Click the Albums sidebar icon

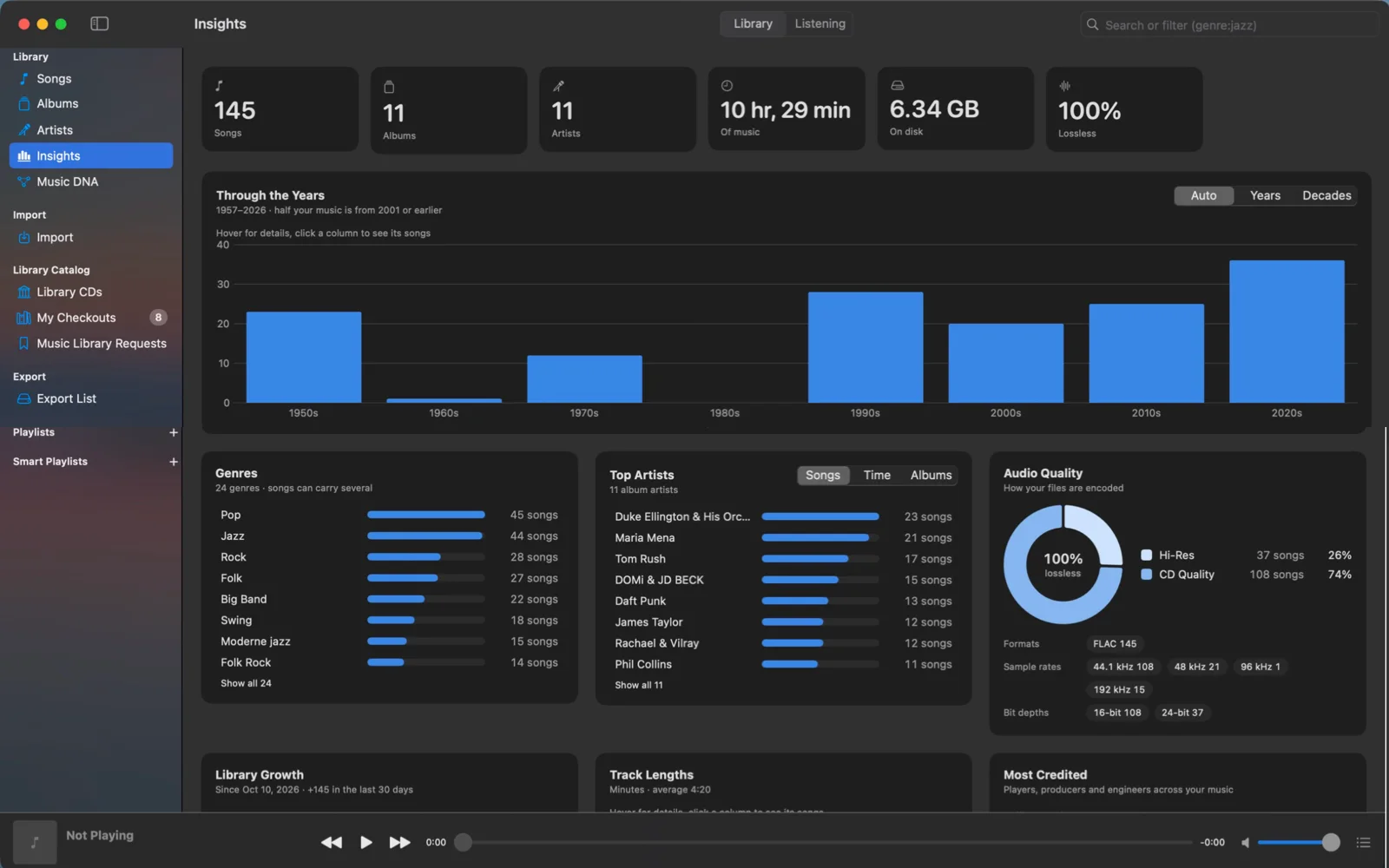pos(24,104)
